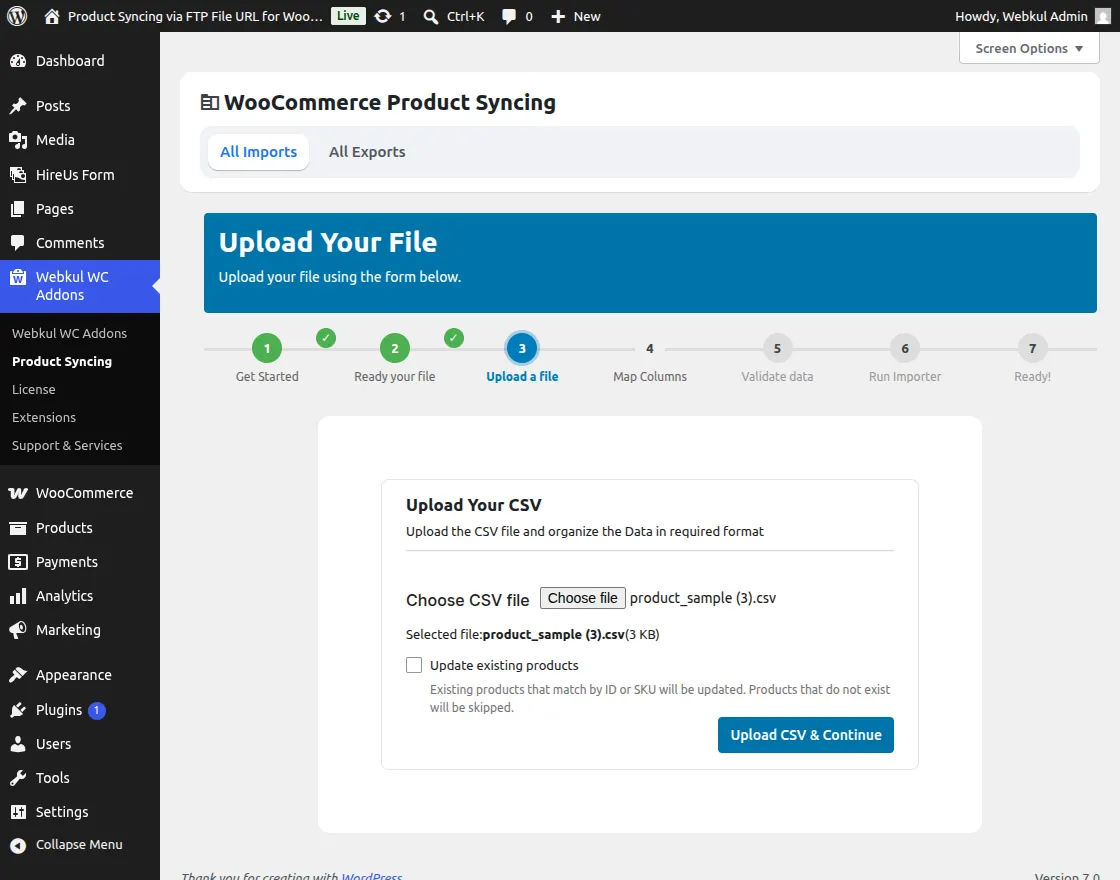Select step 3 Upload a file
The width and height of the screenshot is (1120, 880).
tap(522, 349)
